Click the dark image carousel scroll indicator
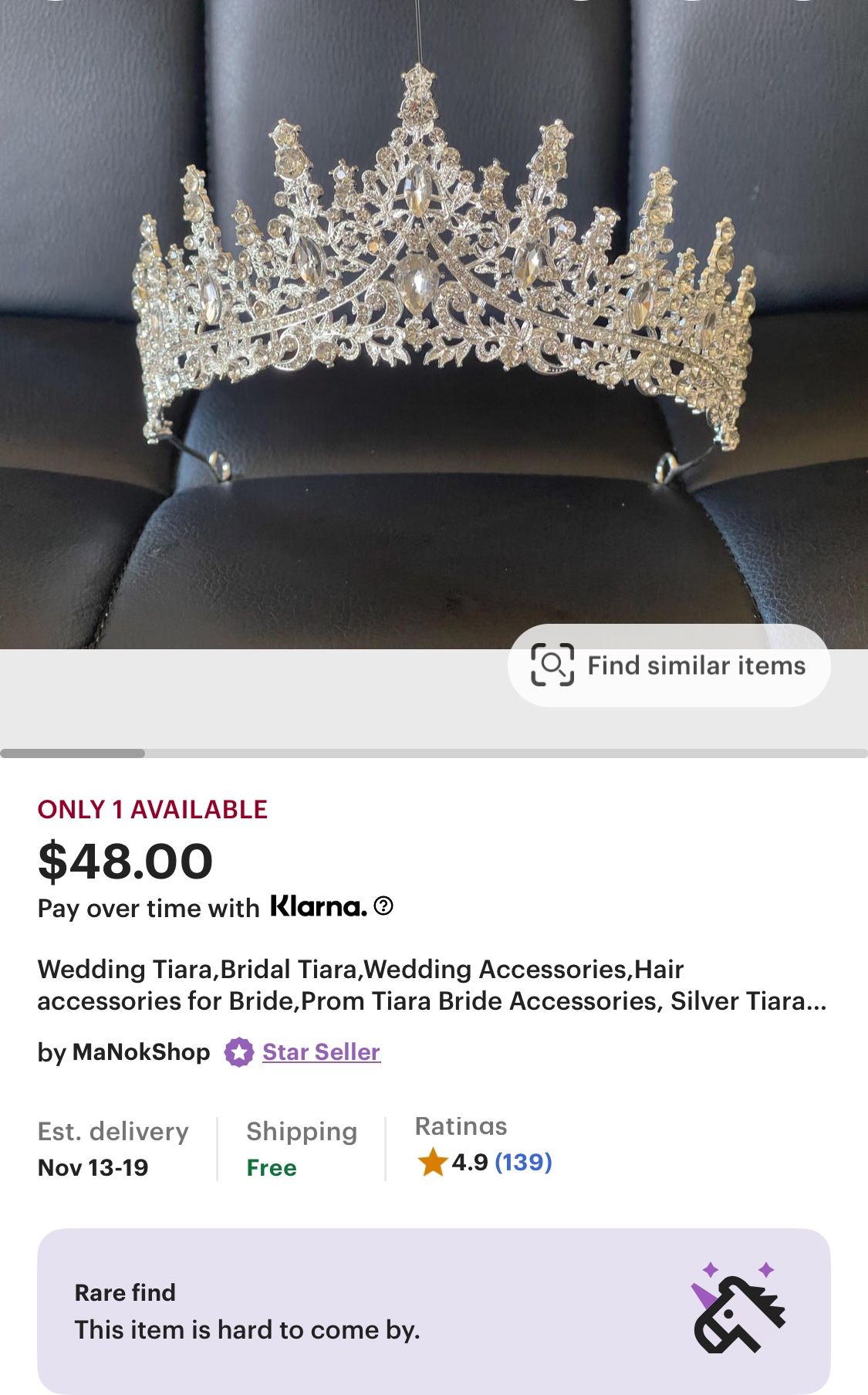868x1395 pixels. [73, 753]
